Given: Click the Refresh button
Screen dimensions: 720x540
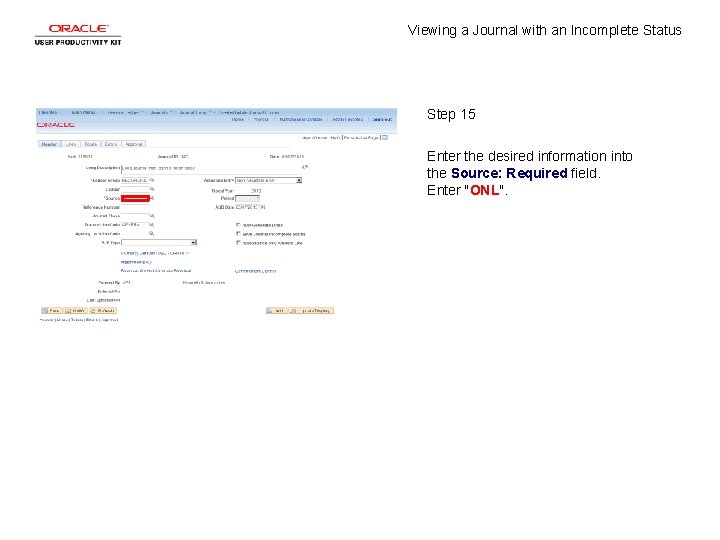Looking at the screenshot, I should point(103,311).
